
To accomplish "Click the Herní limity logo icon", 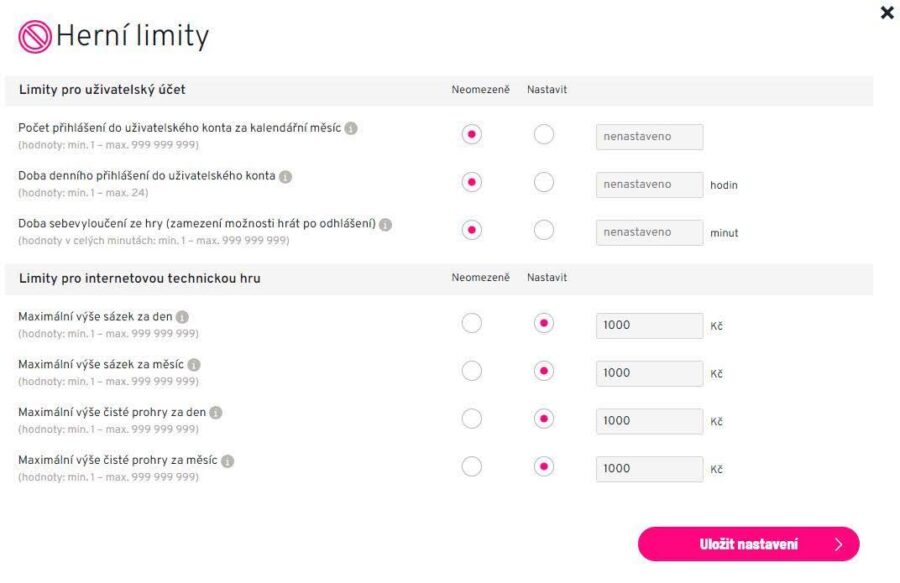I will 34,38.
